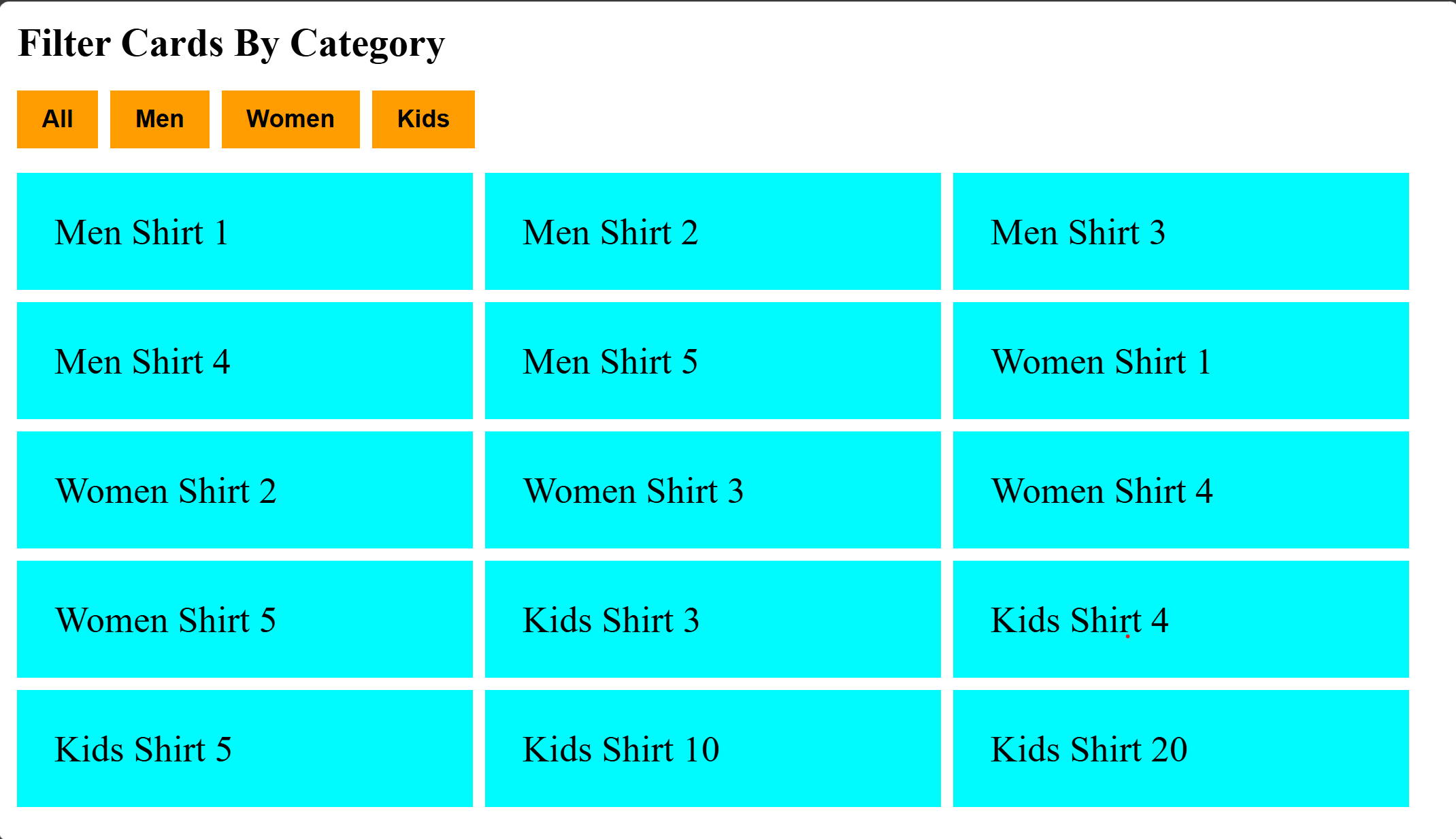Click the Filter Cards By Category heading
Screen dimensions: 1456x839
click(231, 44)
